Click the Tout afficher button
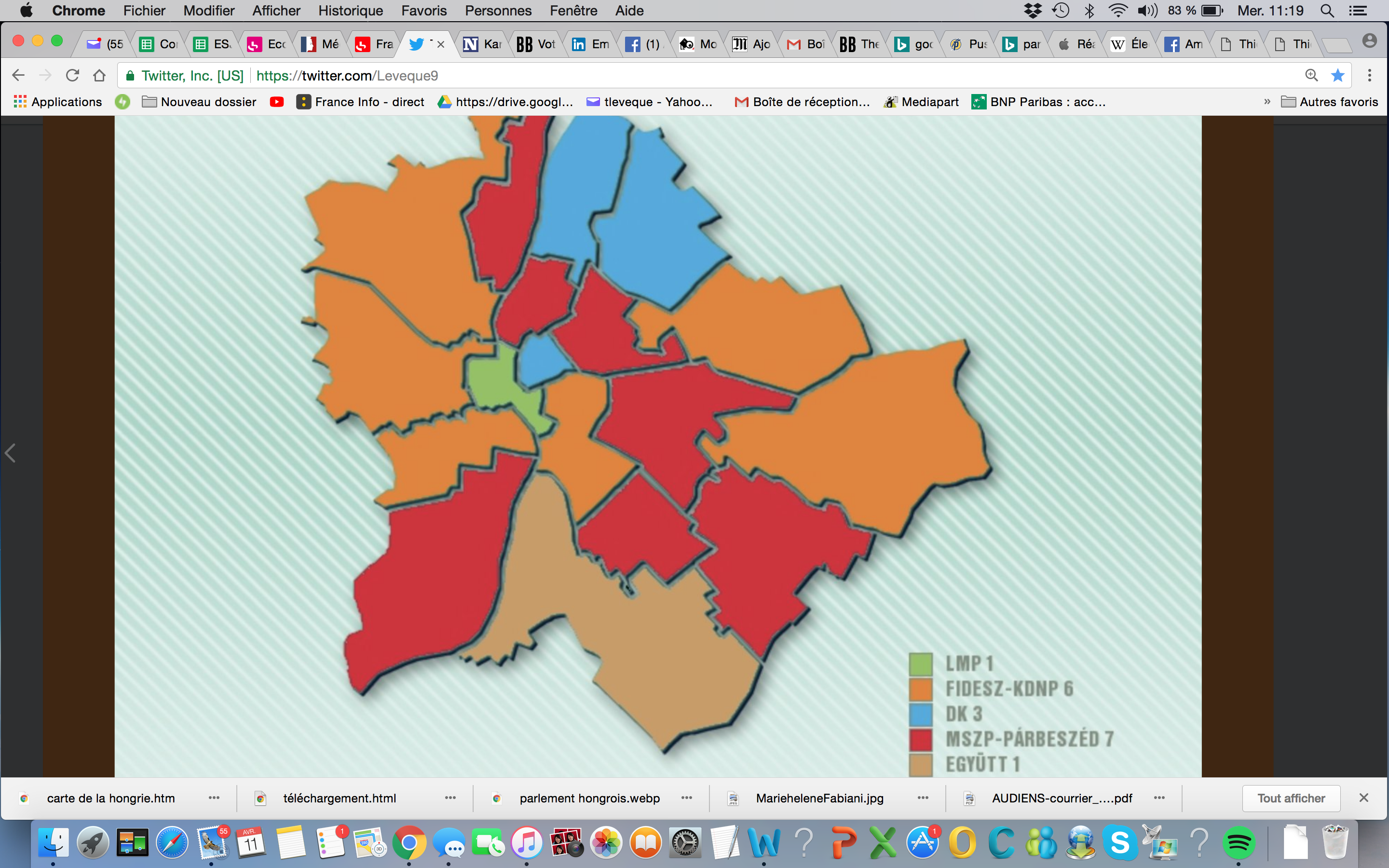Viewport: 1389px width, 868px height. pyautogui.click(x=1291, y=798)
